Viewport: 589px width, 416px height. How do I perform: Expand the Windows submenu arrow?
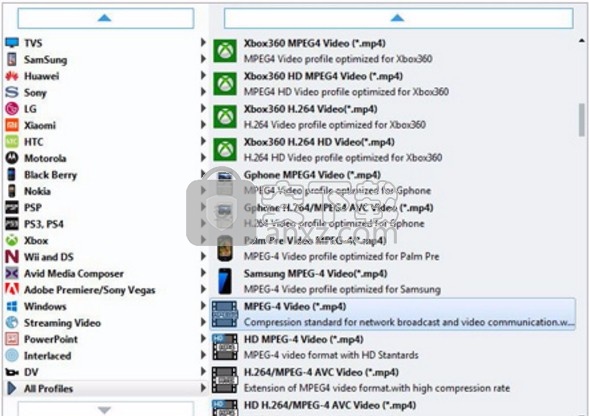tap(203, 305)
